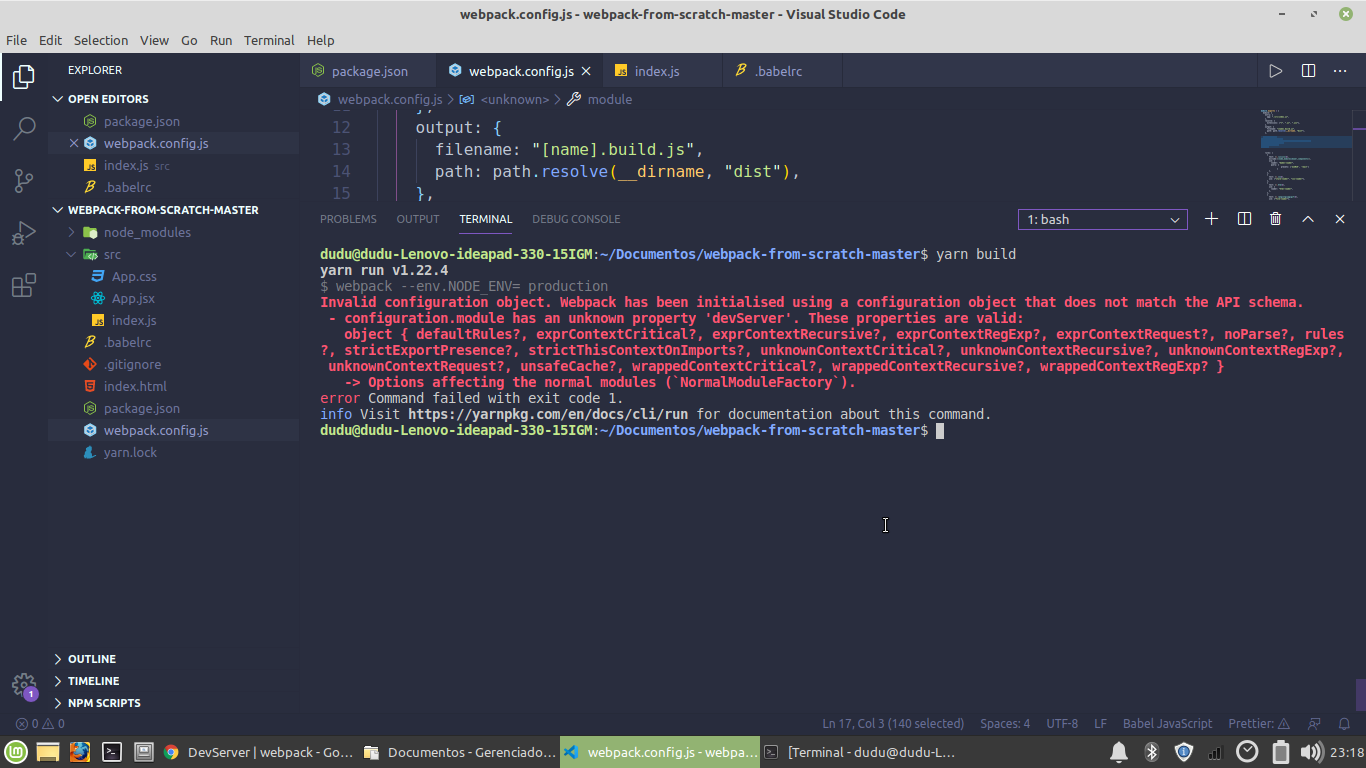Open Prettier status bar item

coord(1260,723)
